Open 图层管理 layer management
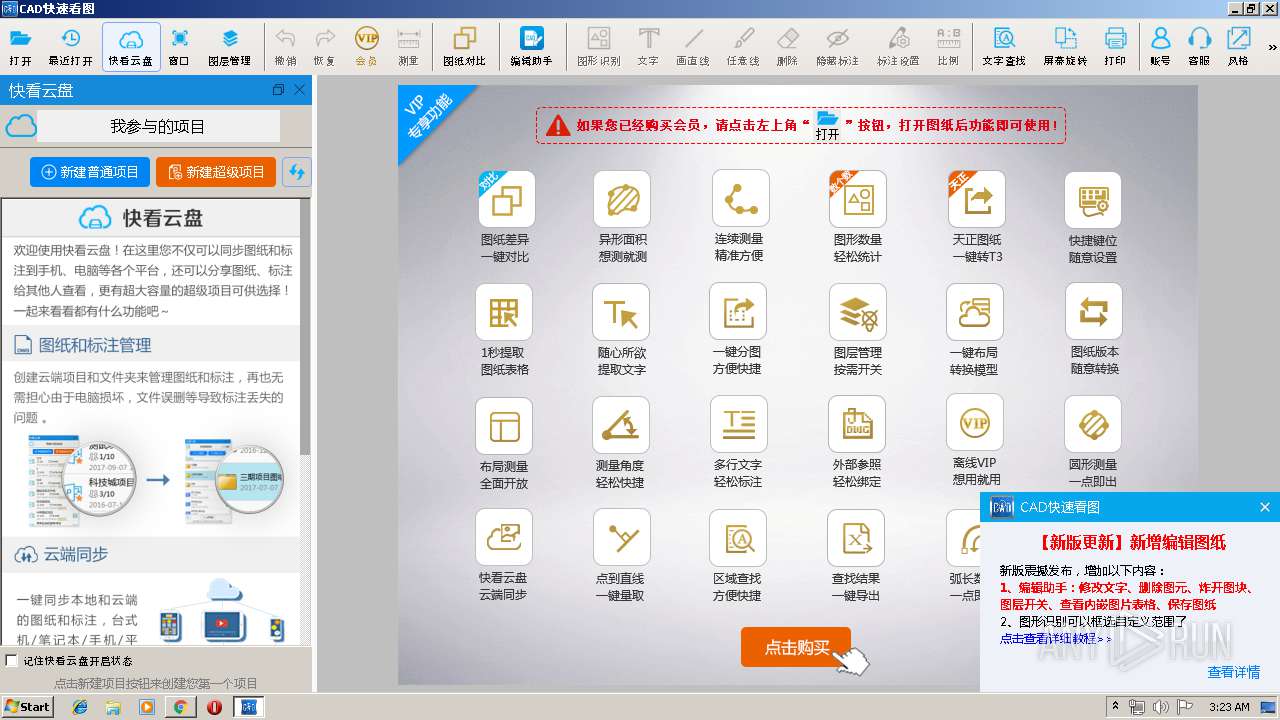This screenshot has width=1280, height=720. pyautogui.click(x=230, y=46)
